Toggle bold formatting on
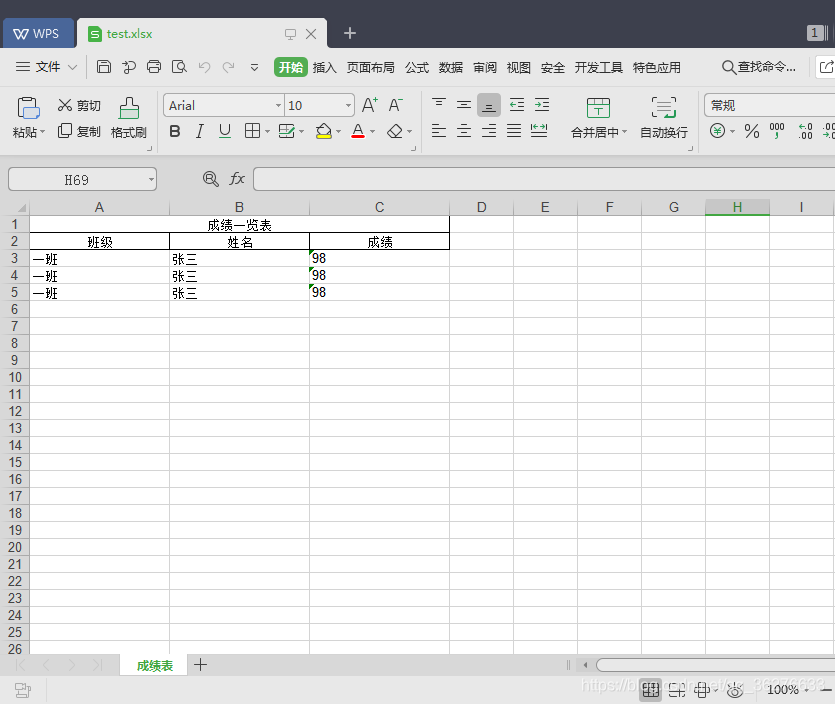 [174, 131]
